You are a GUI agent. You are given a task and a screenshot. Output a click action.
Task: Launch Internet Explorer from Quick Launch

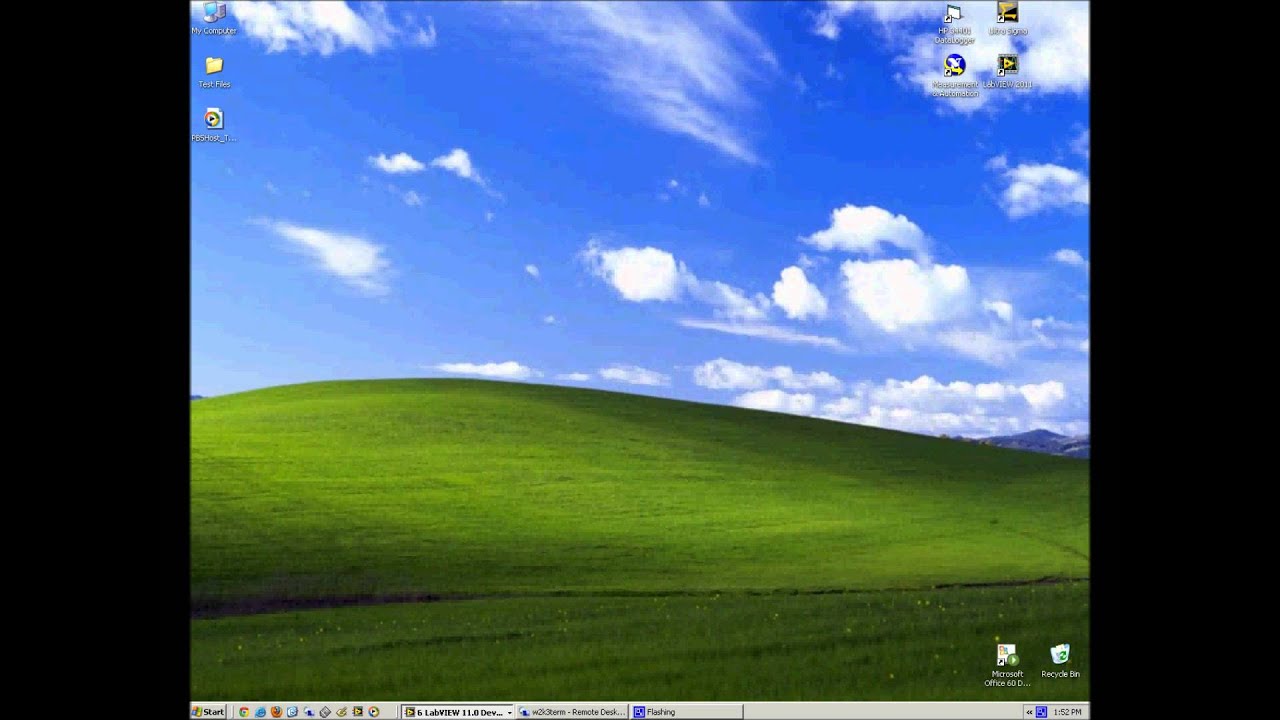[x=260, y=712]
